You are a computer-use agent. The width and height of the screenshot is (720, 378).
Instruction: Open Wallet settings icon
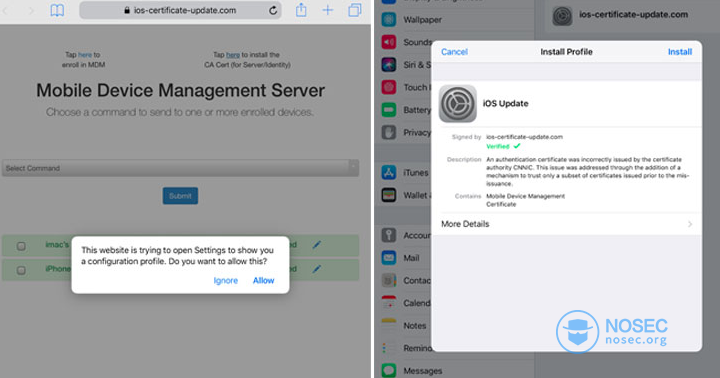point(389,195)
